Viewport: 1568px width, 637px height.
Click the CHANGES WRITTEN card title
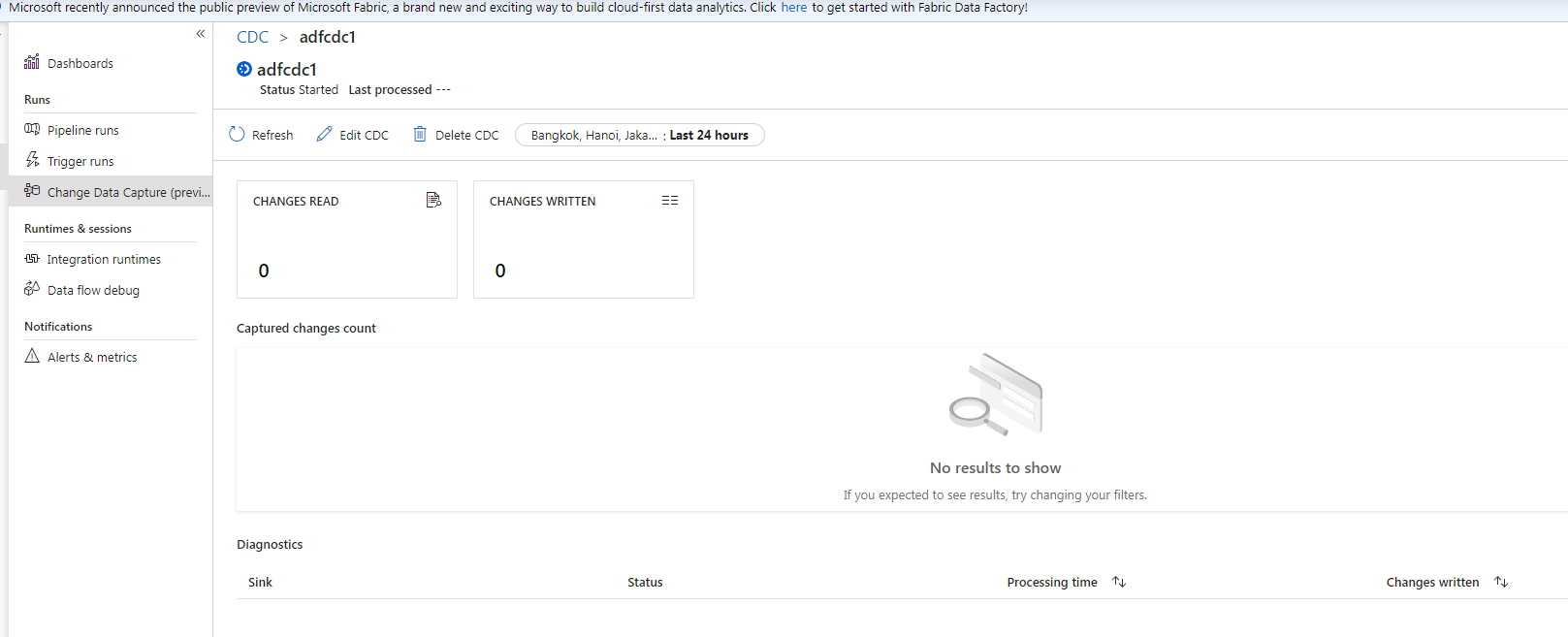click(x=542, y=201)
